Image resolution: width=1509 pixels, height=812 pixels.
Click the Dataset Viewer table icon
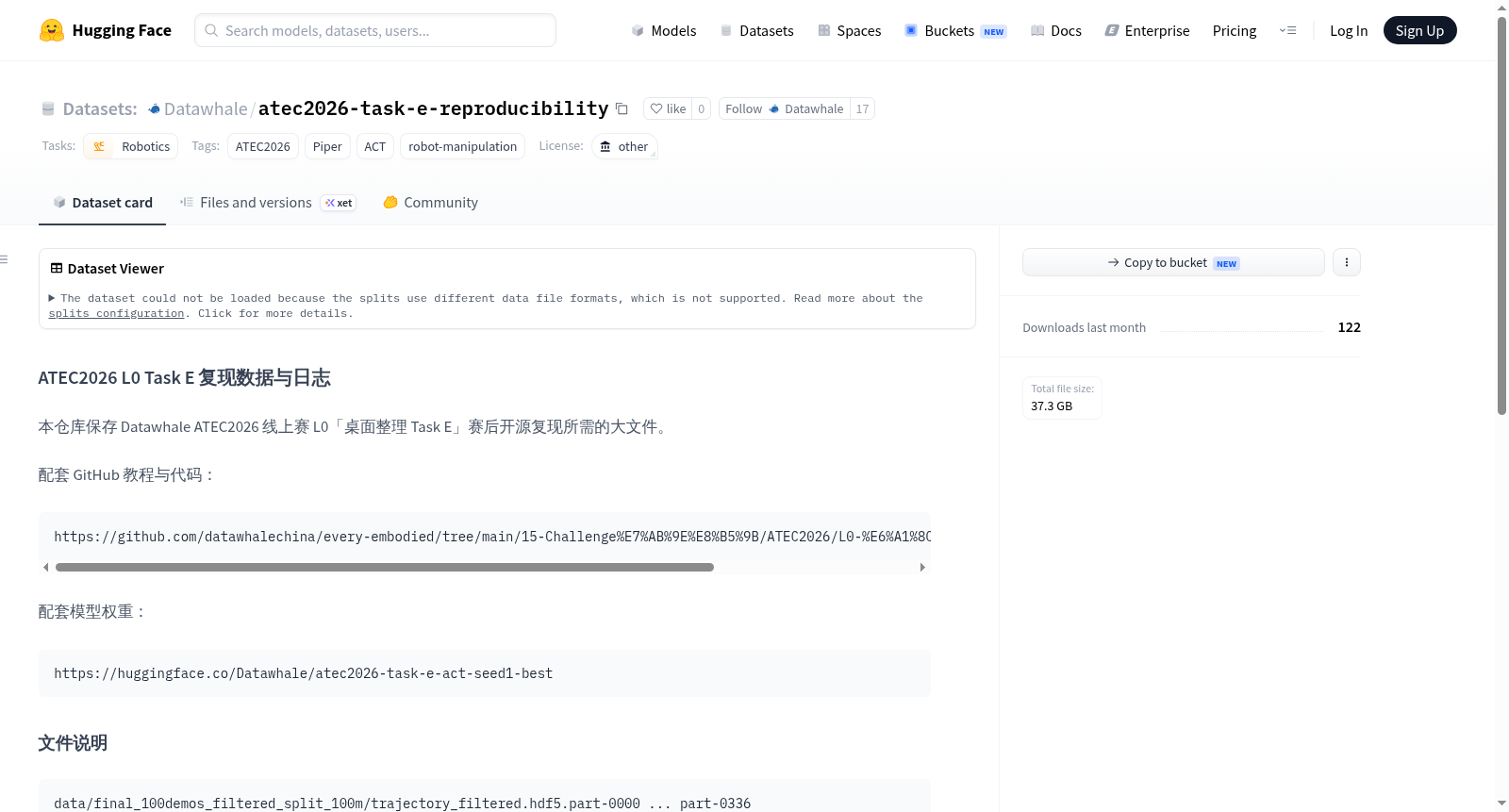point(57,268)
